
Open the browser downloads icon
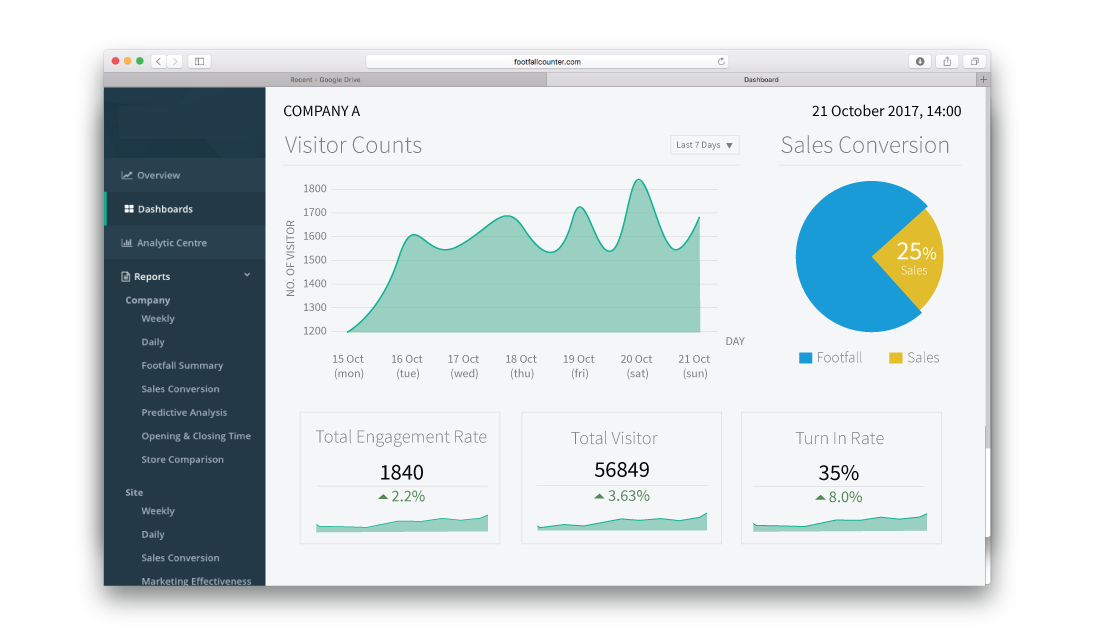coord(920,61)
